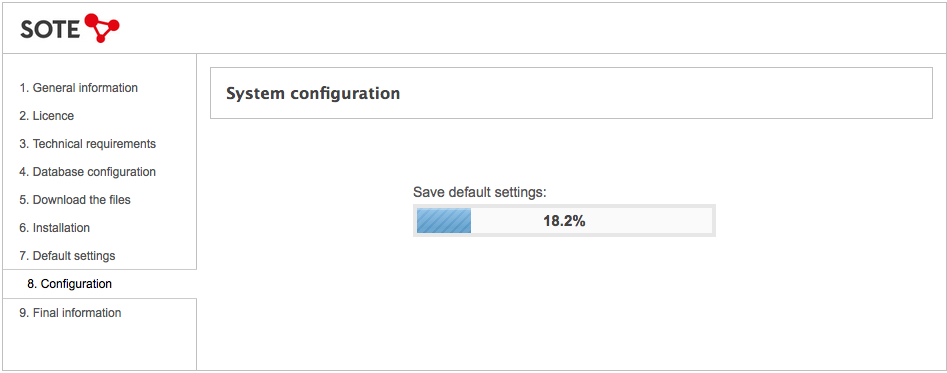
Task: Open Download the files step
Action: coord(75,200)
